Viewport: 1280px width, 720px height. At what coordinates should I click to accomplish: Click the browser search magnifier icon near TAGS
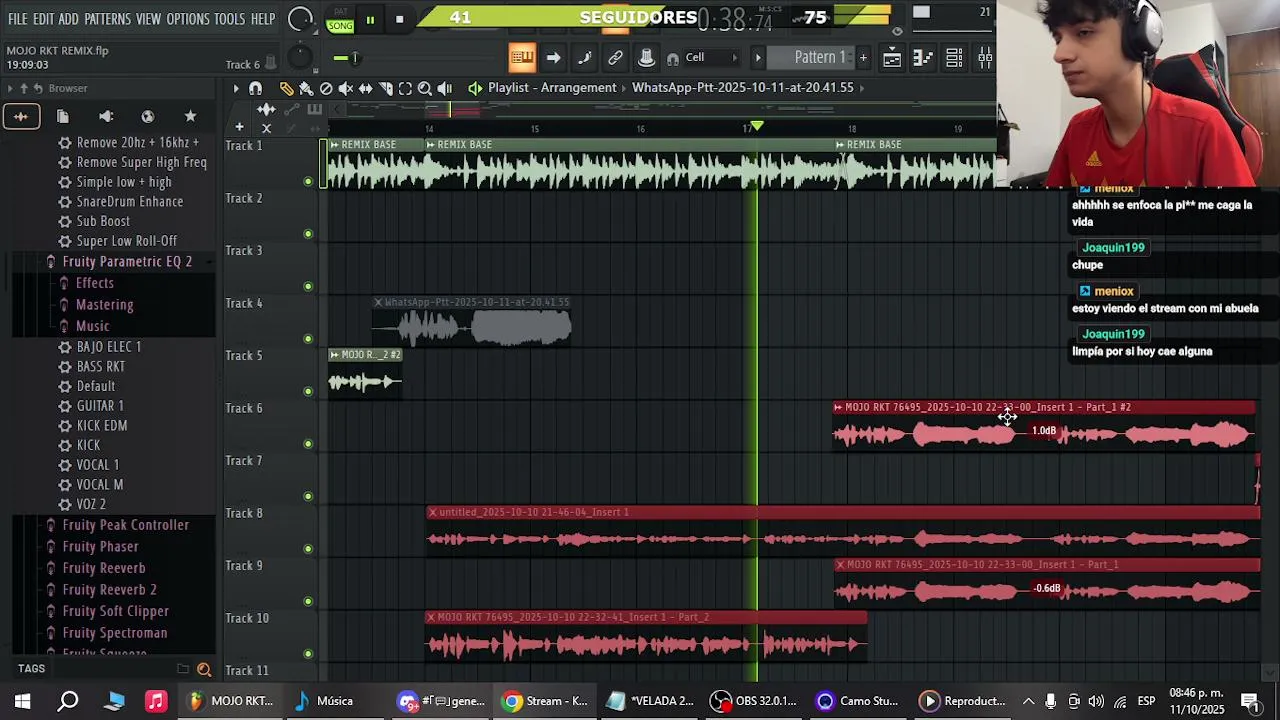tap(204, 669)
